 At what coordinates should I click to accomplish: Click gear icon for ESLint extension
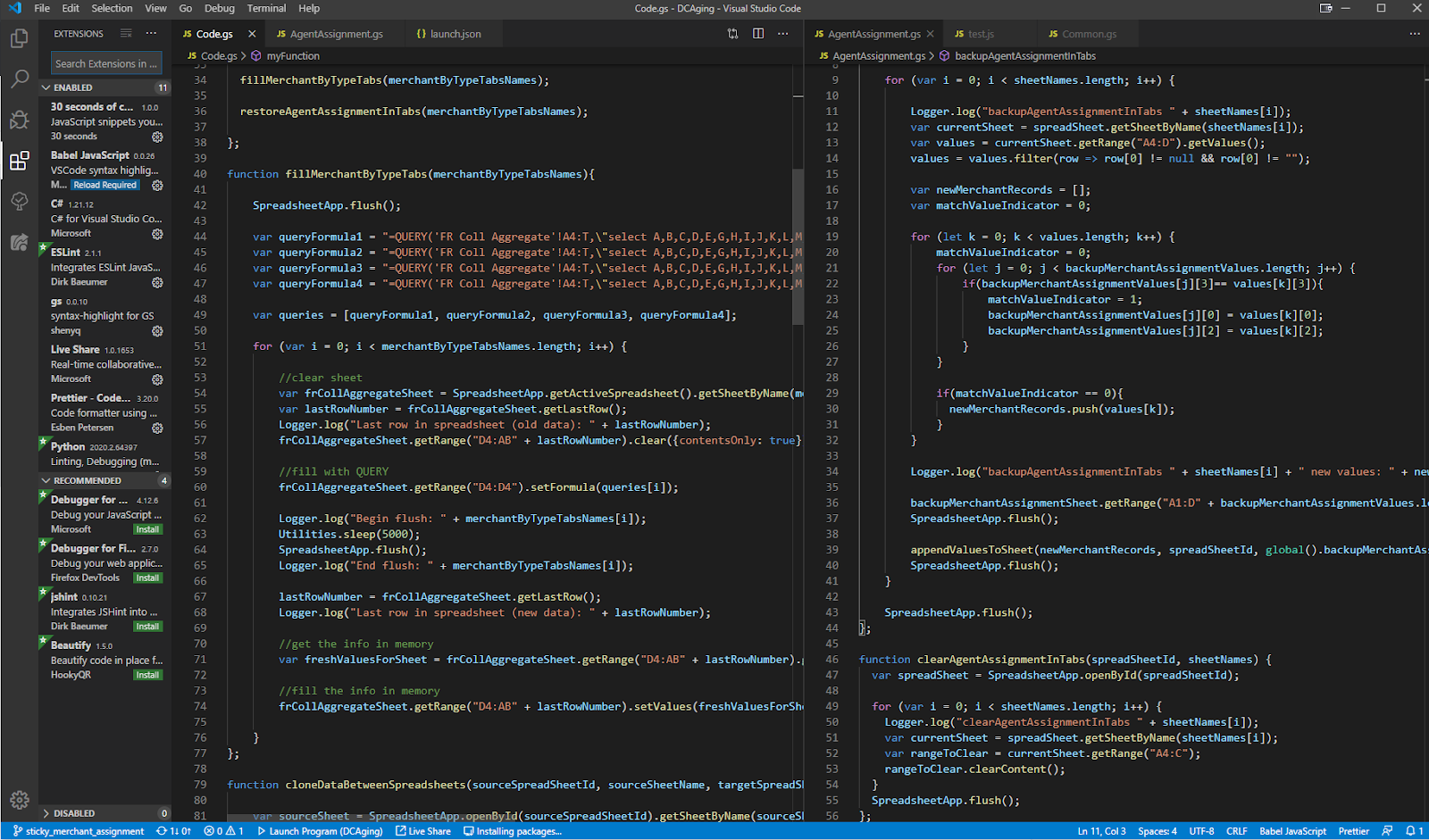(157, 282)
